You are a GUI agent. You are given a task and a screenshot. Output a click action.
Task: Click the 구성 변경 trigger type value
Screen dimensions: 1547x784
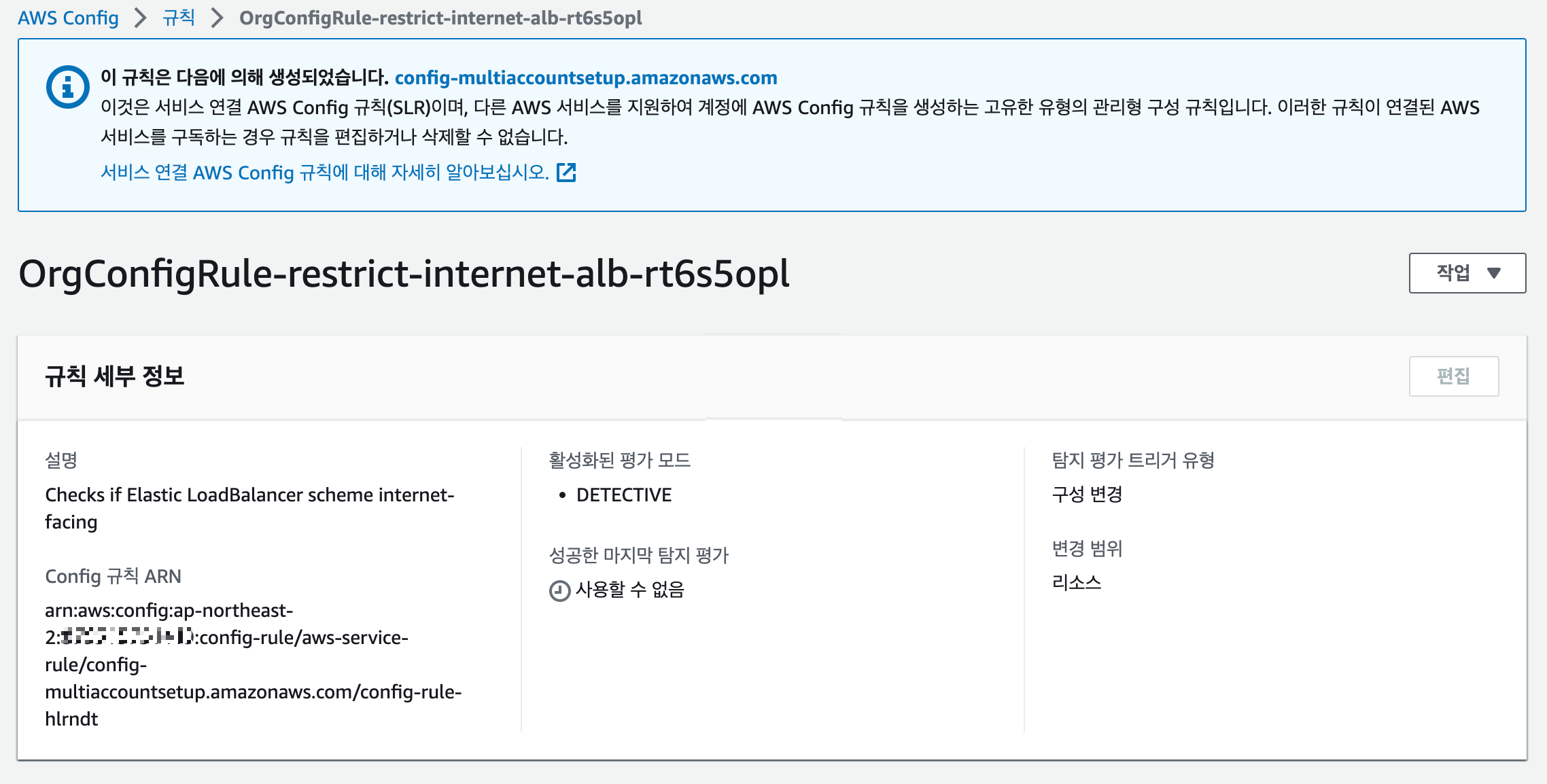coord(1087,494)
